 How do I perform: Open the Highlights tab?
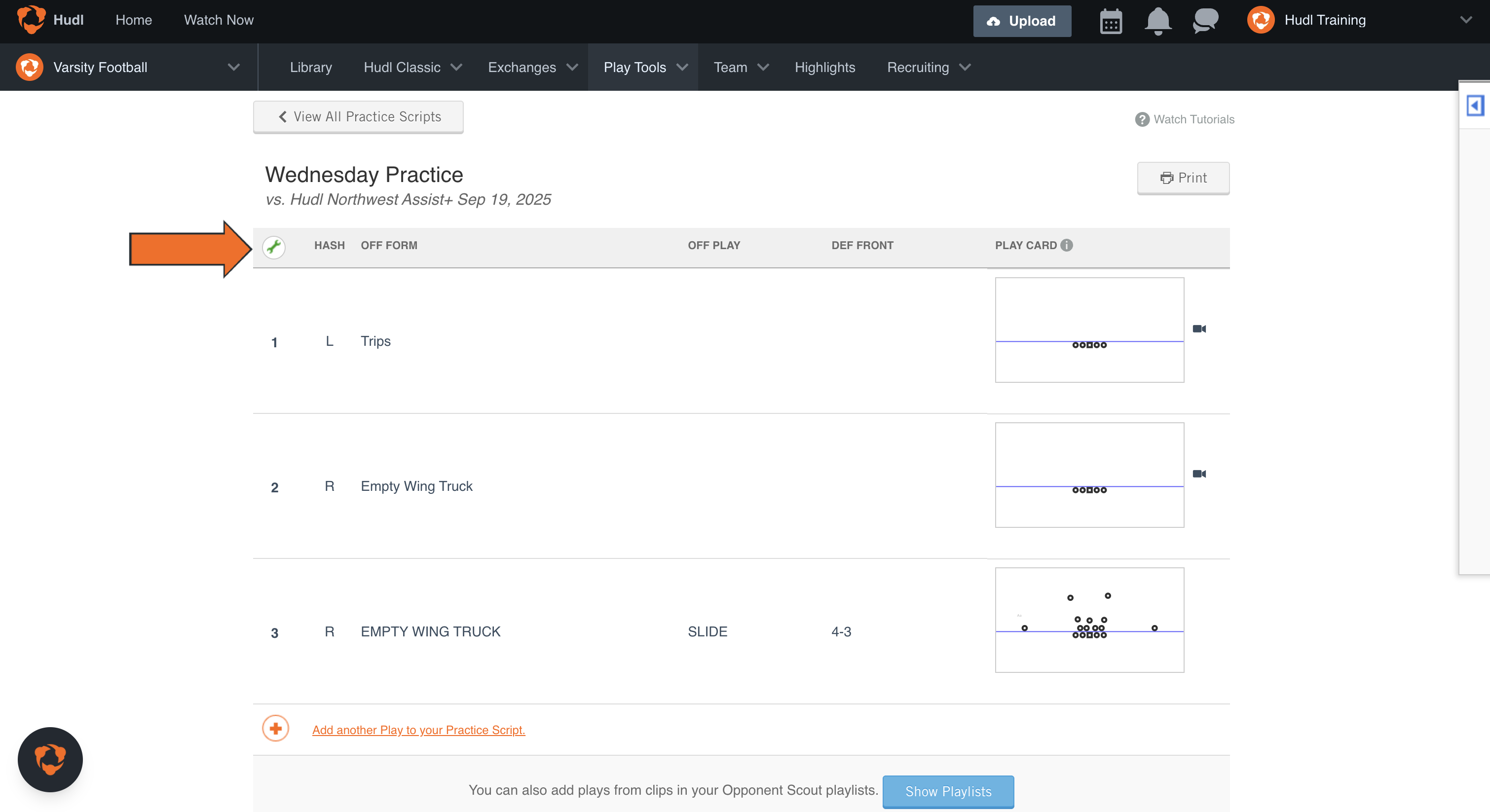coord(825,68)
